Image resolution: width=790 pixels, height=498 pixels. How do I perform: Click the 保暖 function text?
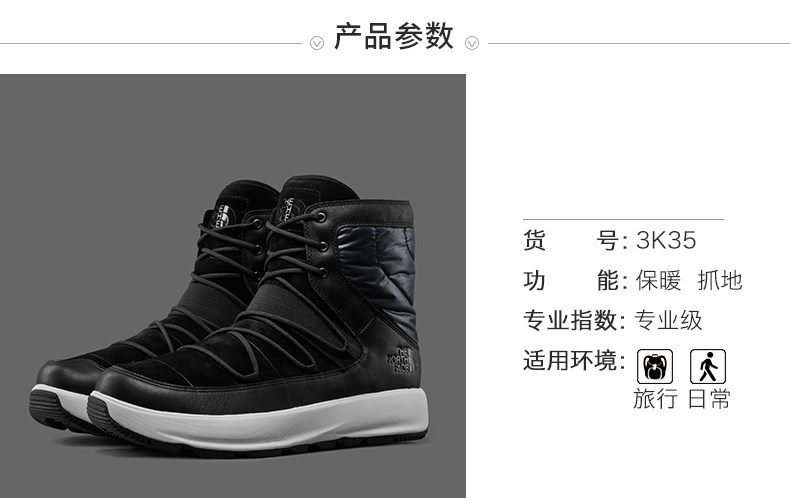[x=658, y=280]
